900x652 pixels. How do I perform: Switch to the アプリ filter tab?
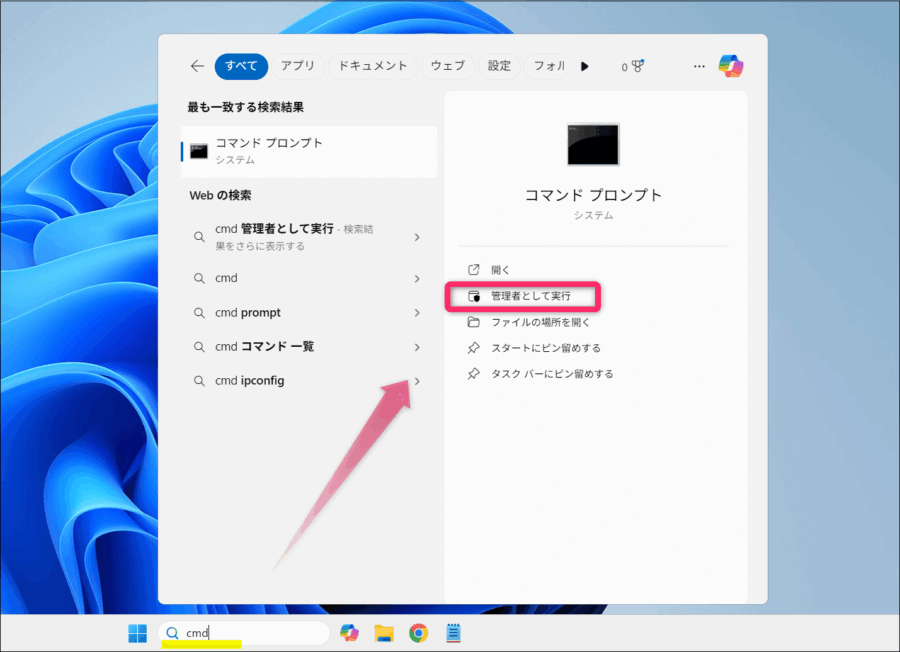click(x=298, y=66)
